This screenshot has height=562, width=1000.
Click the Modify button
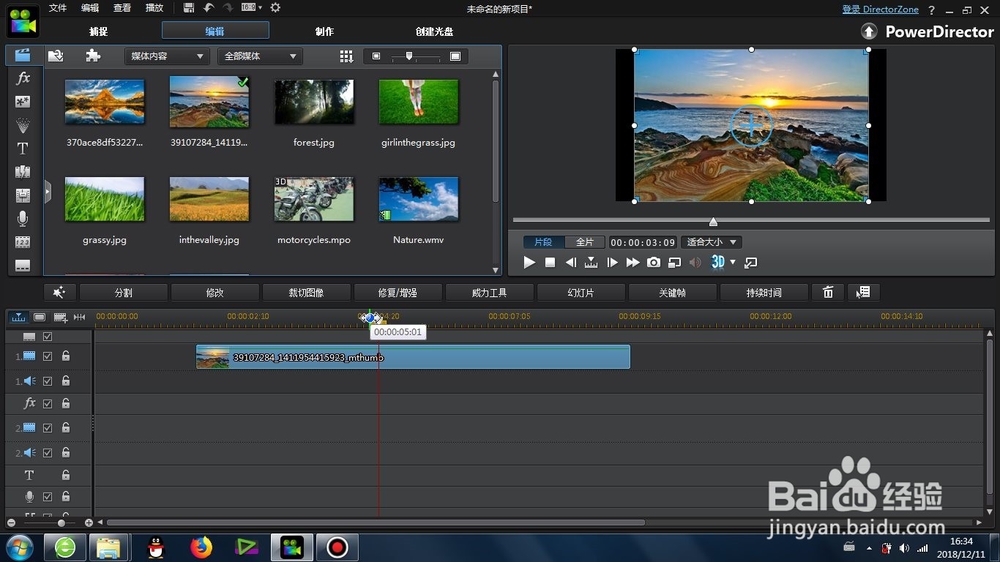[215, 292]
